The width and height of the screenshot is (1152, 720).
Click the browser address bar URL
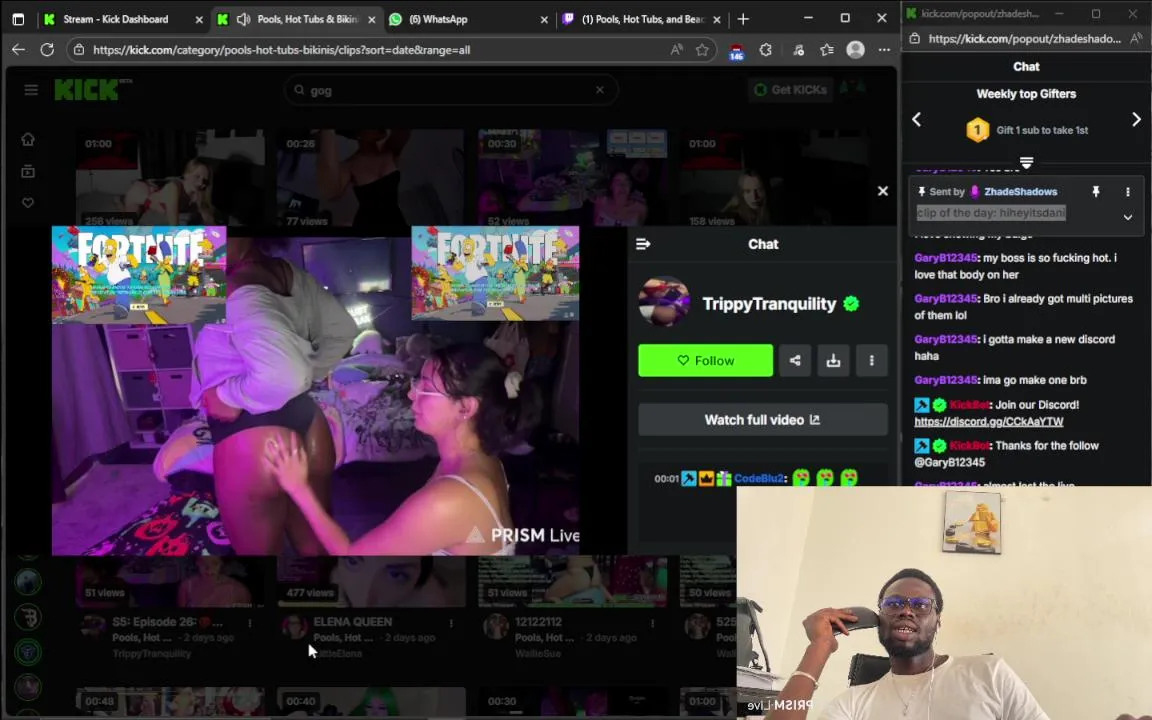pos(281,50)
